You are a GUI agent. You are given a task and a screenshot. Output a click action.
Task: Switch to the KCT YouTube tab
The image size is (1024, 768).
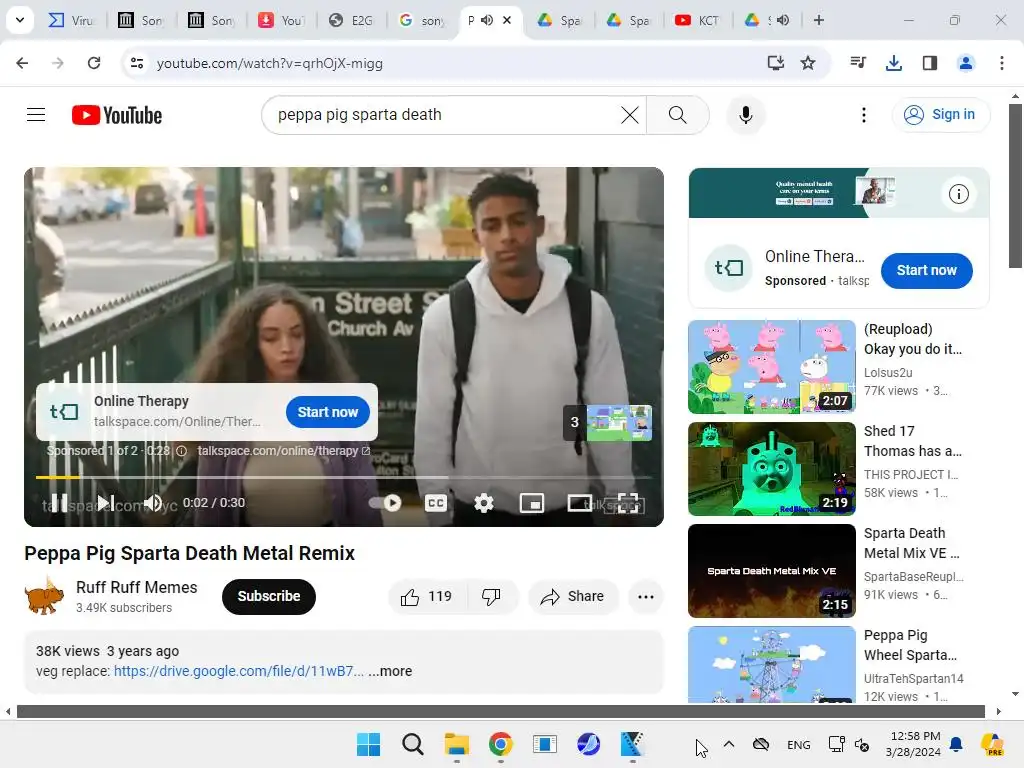697,20
